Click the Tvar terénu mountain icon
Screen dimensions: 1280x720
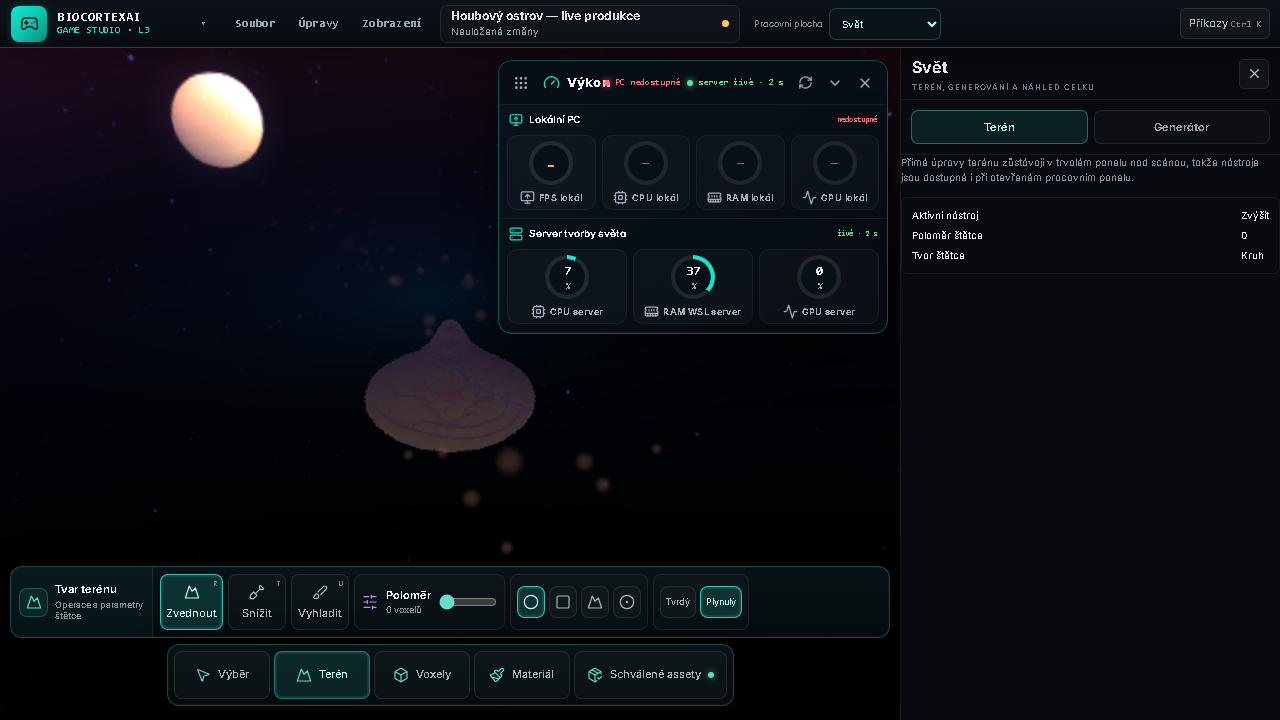[x=34, y=602]
